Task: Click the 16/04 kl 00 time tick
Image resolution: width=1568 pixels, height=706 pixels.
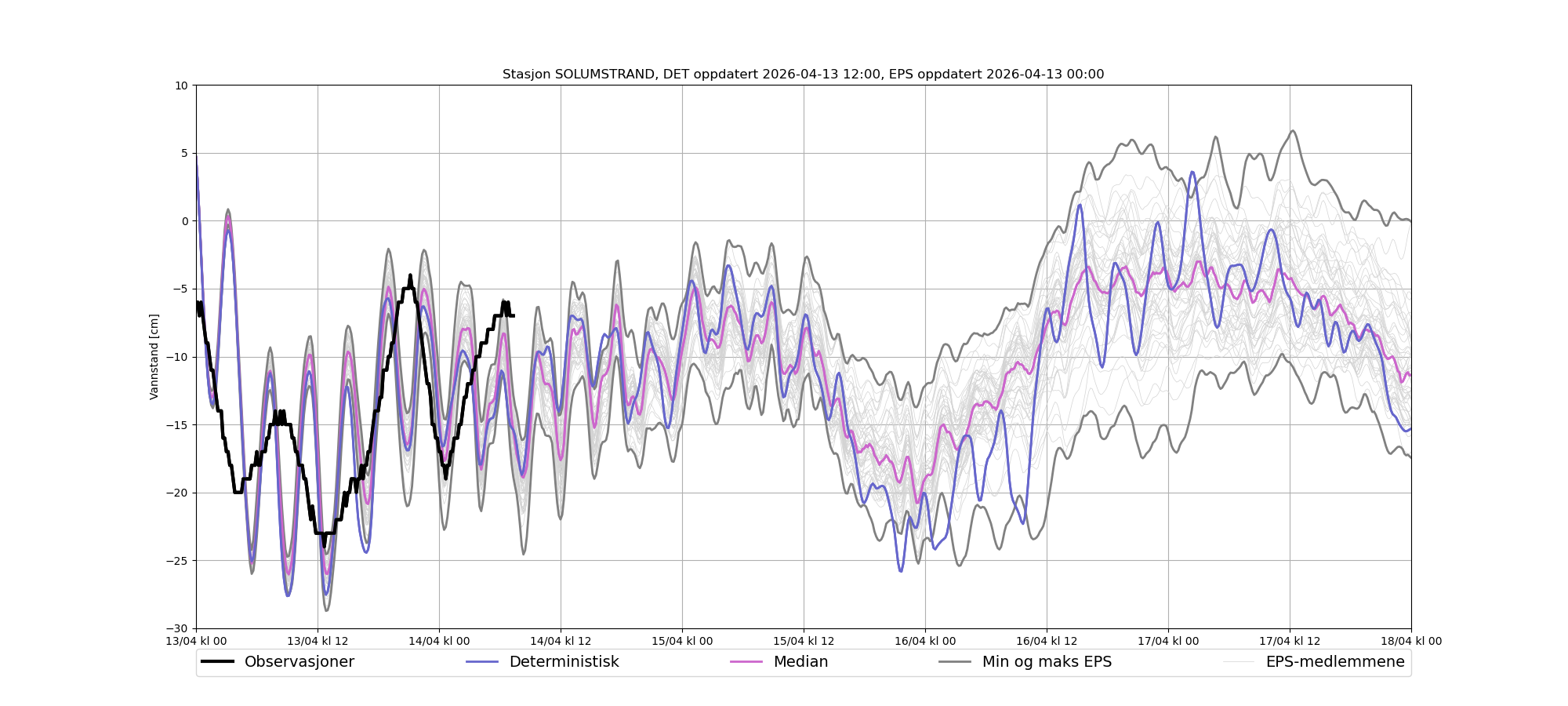Action: point(925,641)
